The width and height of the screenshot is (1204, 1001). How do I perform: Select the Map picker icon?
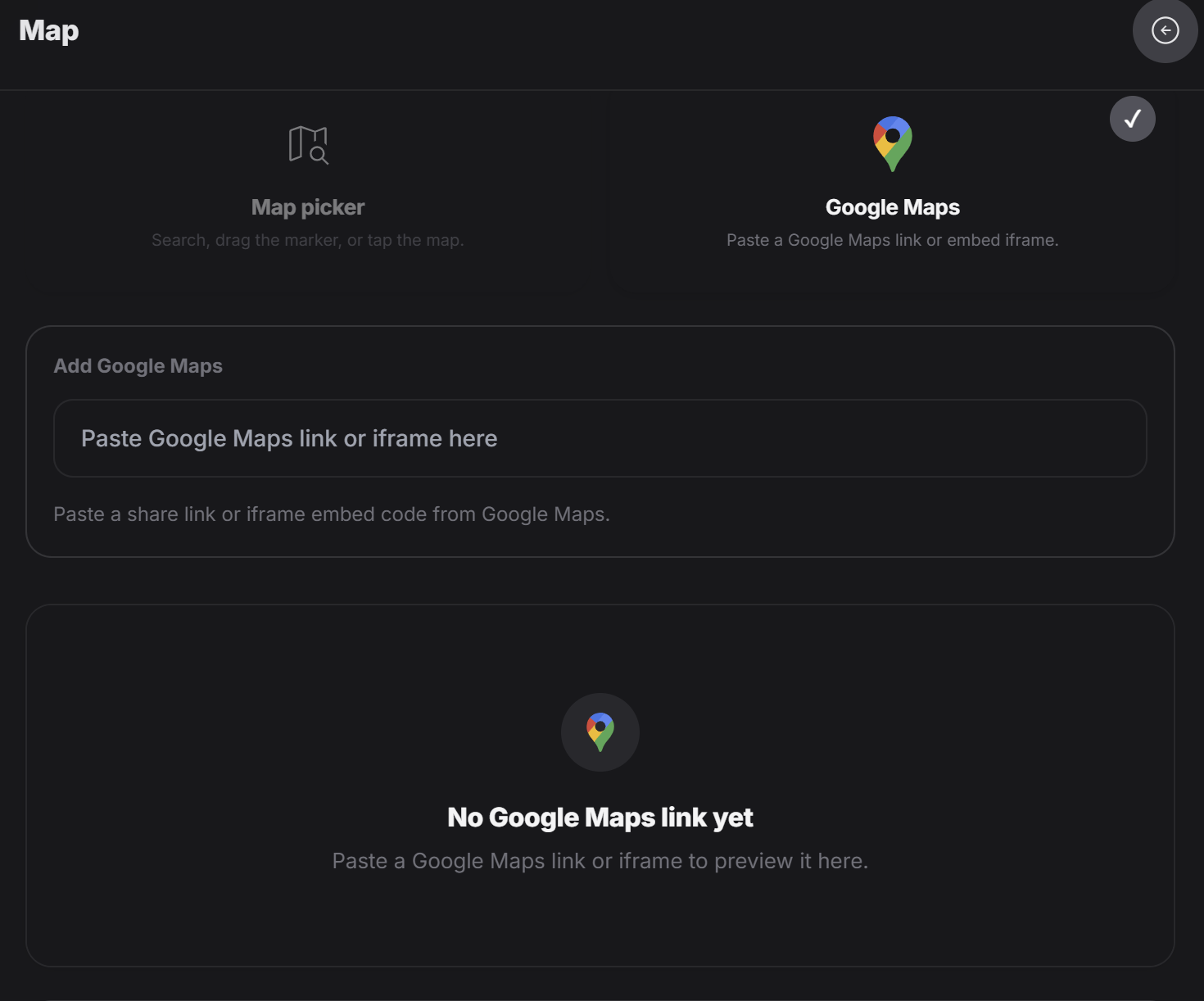pyautogui.click(x=308, y=145)
